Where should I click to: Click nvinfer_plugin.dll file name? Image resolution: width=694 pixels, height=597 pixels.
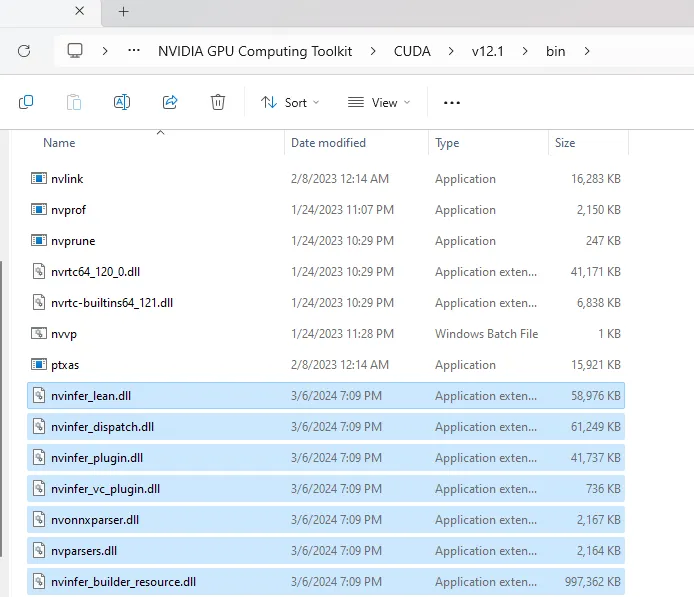(x=97, y=458)
